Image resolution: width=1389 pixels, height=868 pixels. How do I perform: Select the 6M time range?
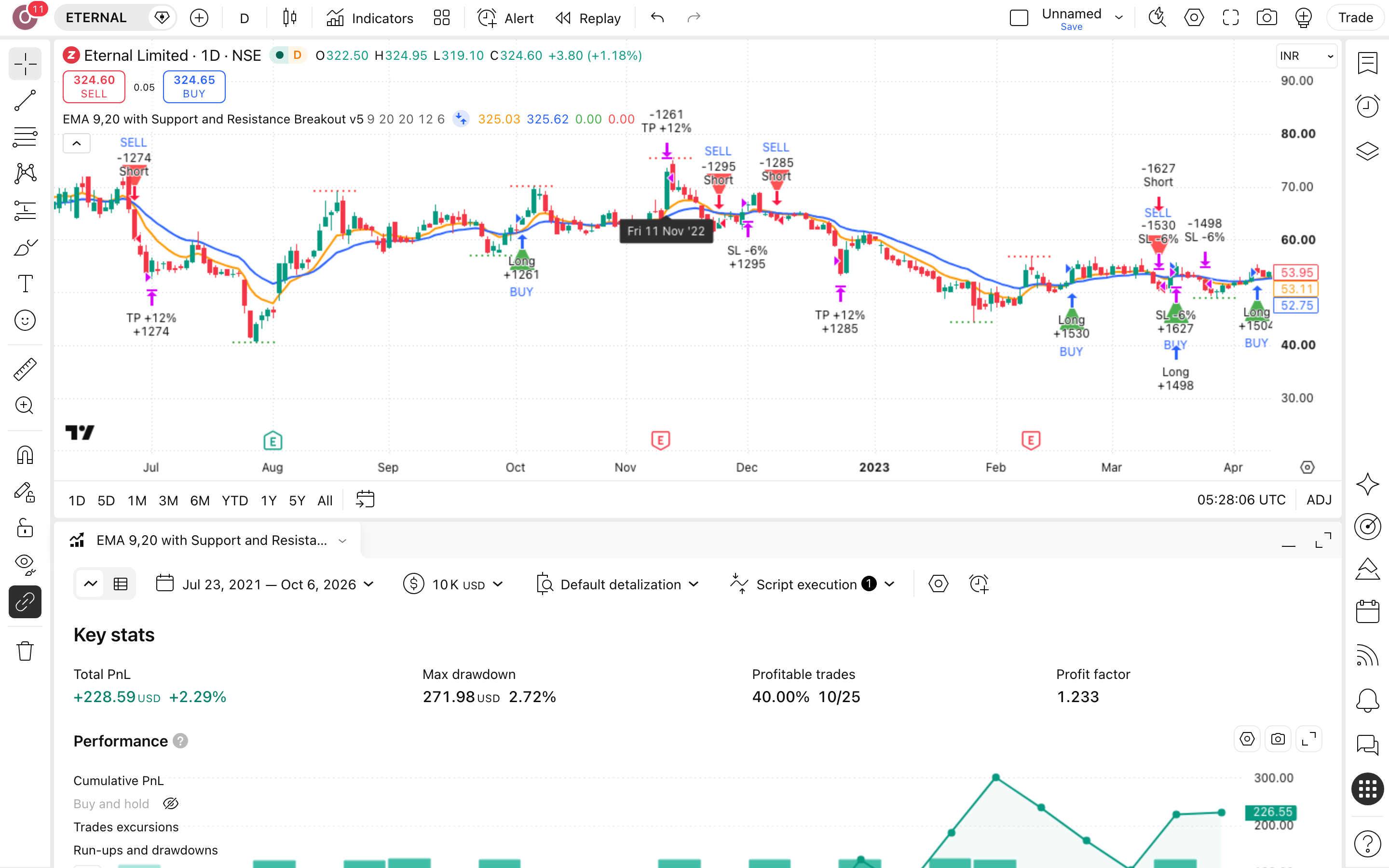click(200, 501)
